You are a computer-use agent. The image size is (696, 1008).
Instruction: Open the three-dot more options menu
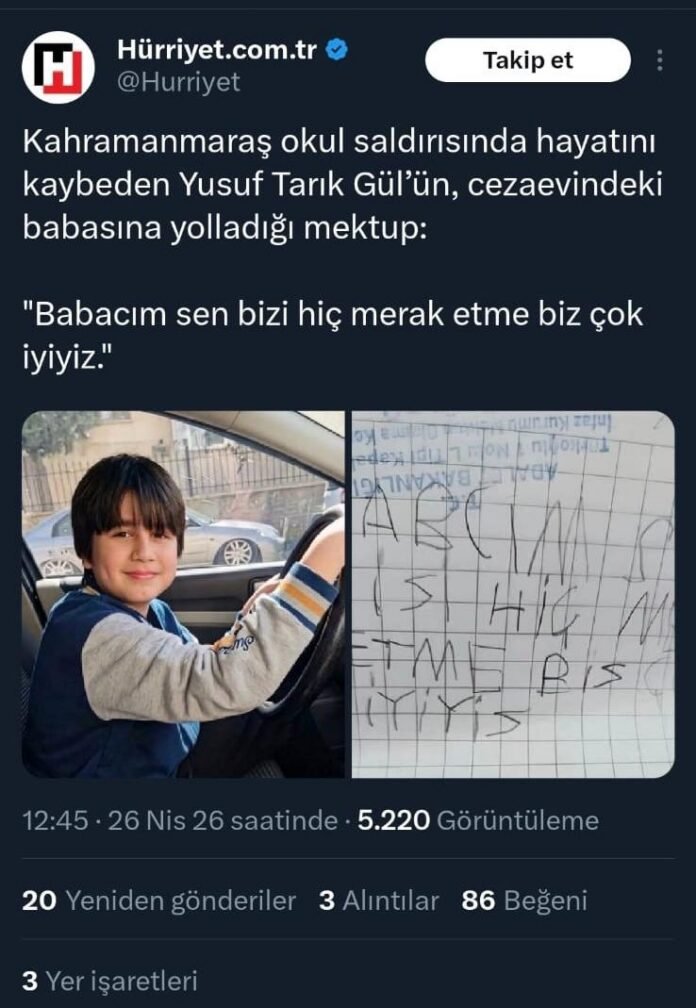[659, 60]
